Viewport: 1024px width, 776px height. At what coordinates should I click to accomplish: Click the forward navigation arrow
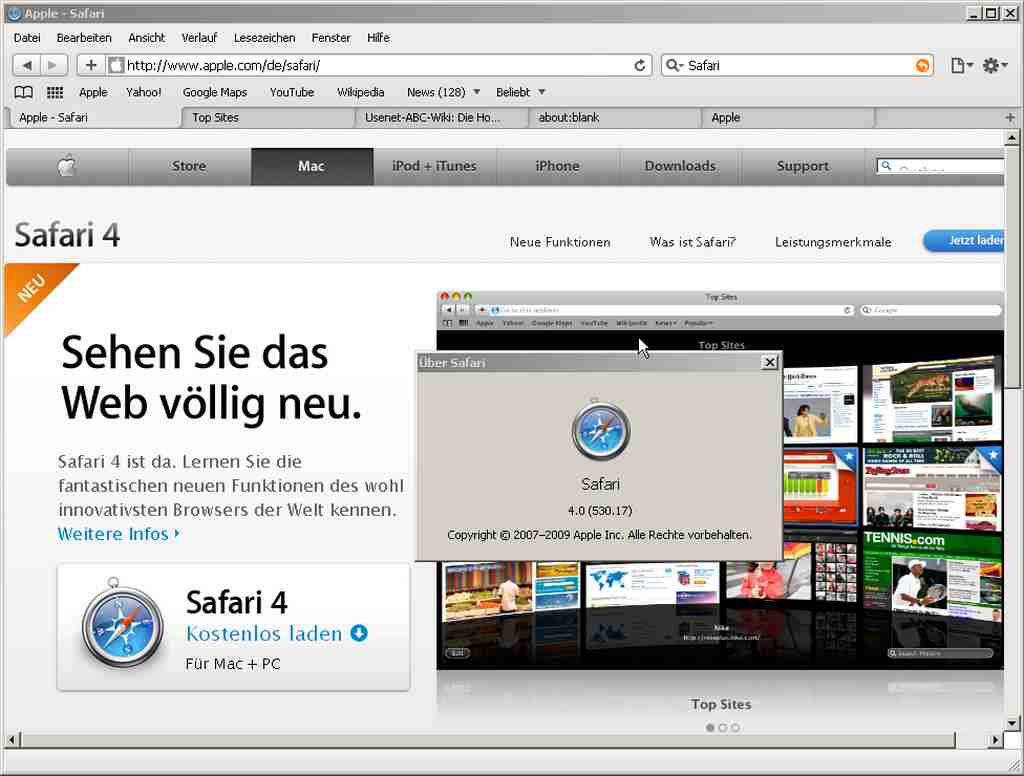53,65
